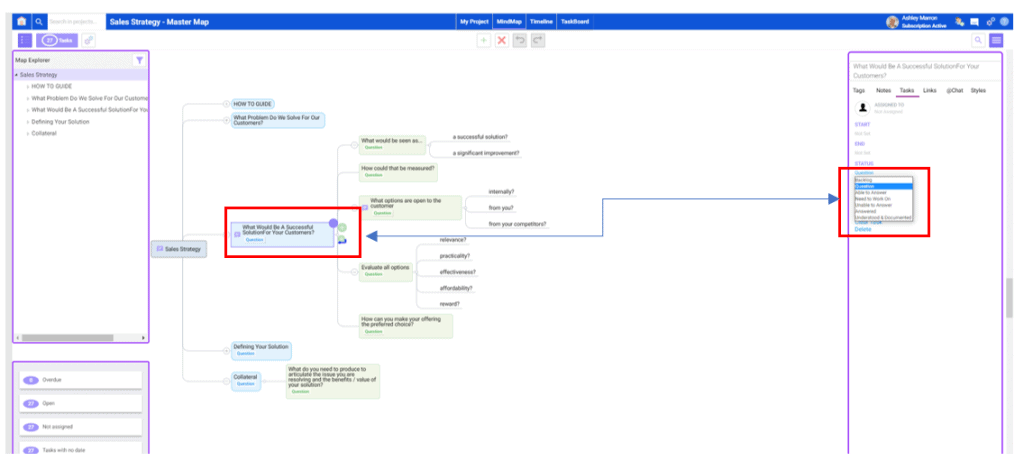Viewport: 1024px width, 470px height.
Task: Open the Notes tab in the properties panel
Action: coord(883,91)
